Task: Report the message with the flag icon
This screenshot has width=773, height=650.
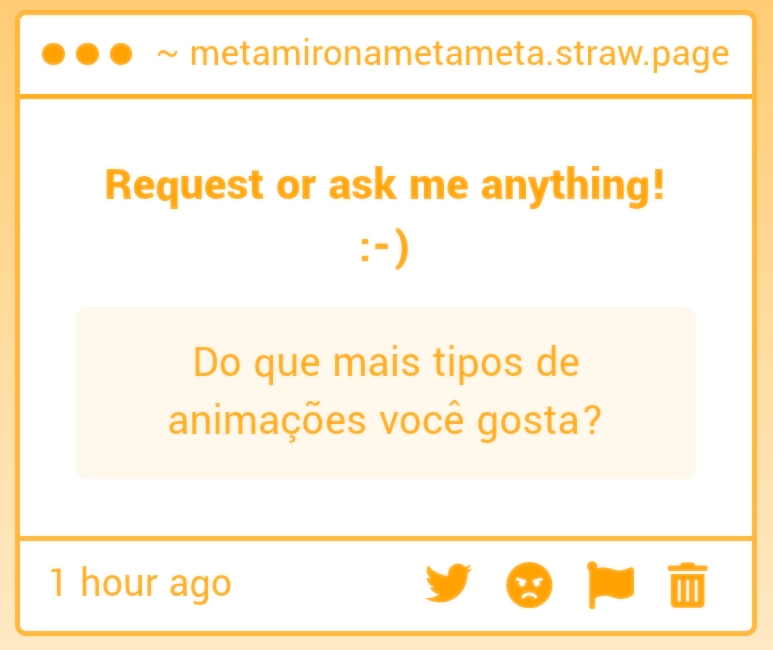Action: coord(609,584)
